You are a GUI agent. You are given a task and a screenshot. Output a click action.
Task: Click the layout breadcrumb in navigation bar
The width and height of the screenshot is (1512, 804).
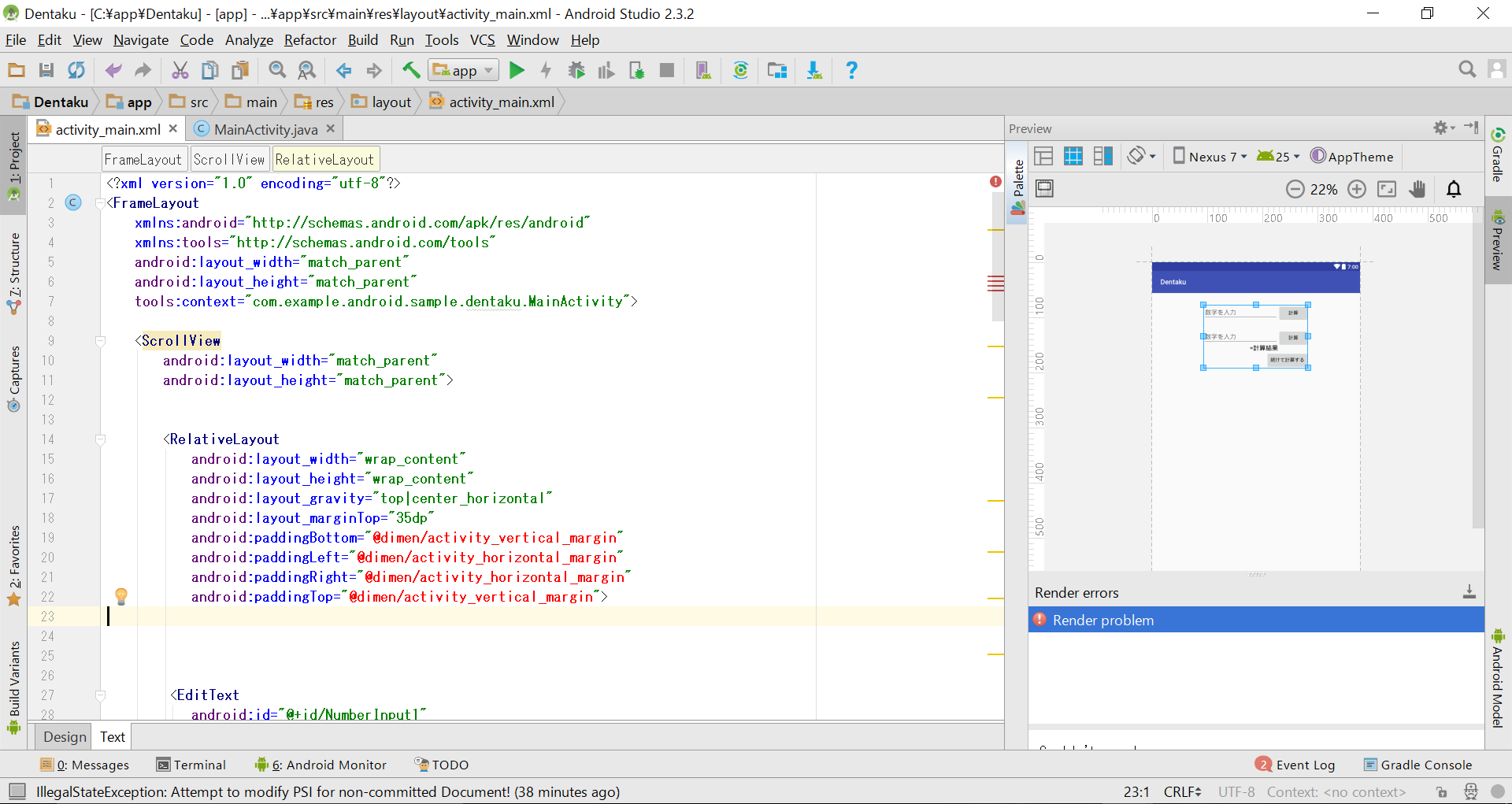click(x=382, y=102)
